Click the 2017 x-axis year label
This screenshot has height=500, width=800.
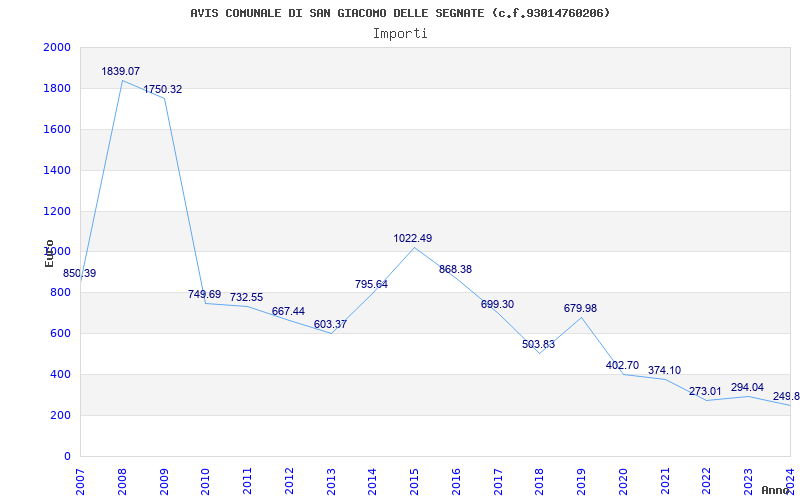(x=498, y=481)
